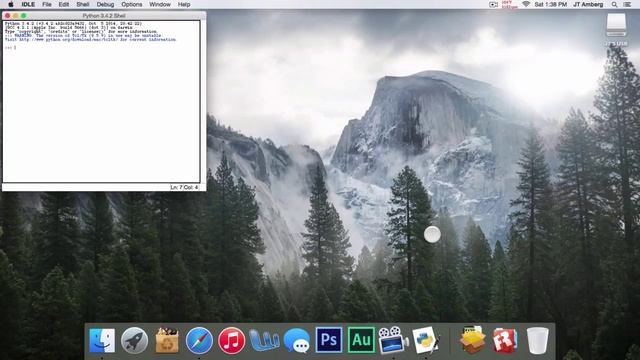
Task: Open the Edit menu
Action: click(x=64, y=4)
